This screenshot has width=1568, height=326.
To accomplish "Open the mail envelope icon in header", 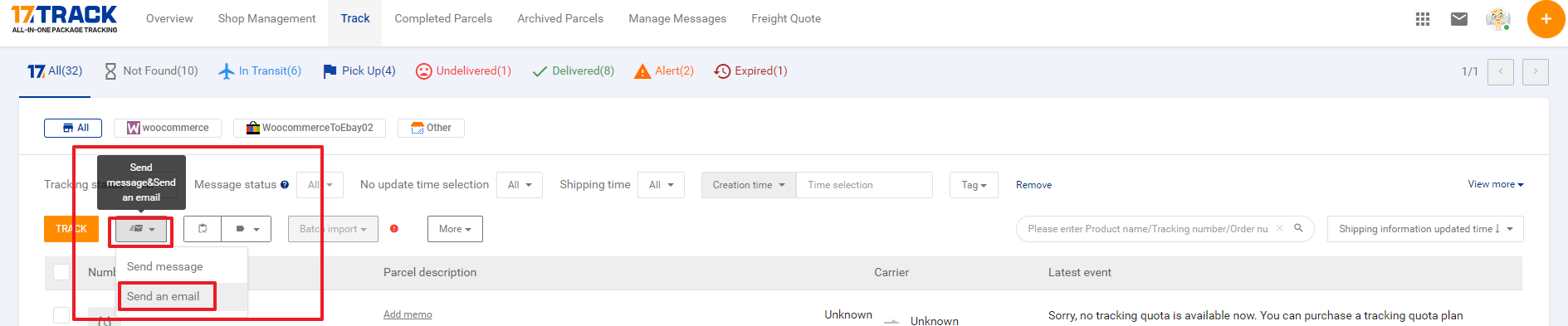I will pyautogui.click(x=1459, y=19).
